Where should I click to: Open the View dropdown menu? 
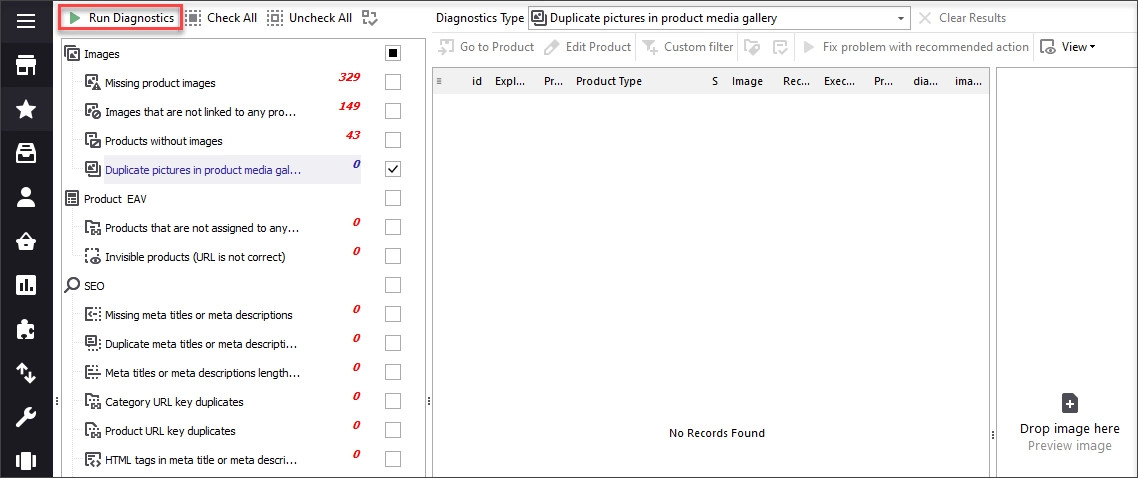pyautogui.click(x=1068, y=47)
